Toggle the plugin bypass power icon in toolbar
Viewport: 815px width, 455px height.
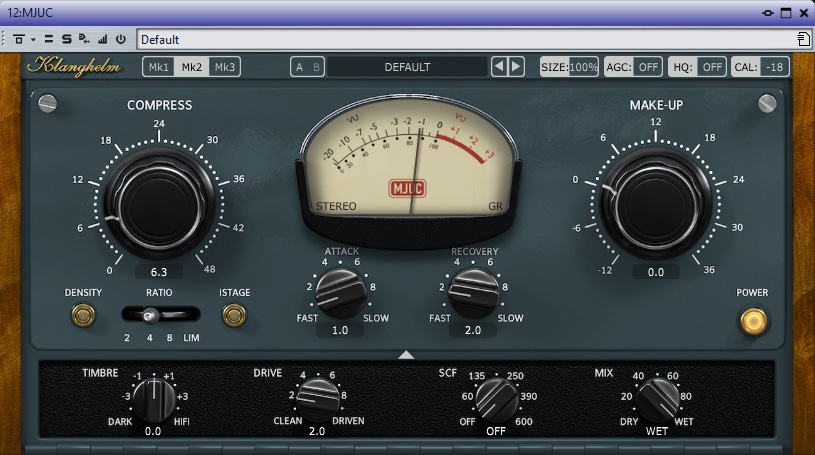point(121,39)
